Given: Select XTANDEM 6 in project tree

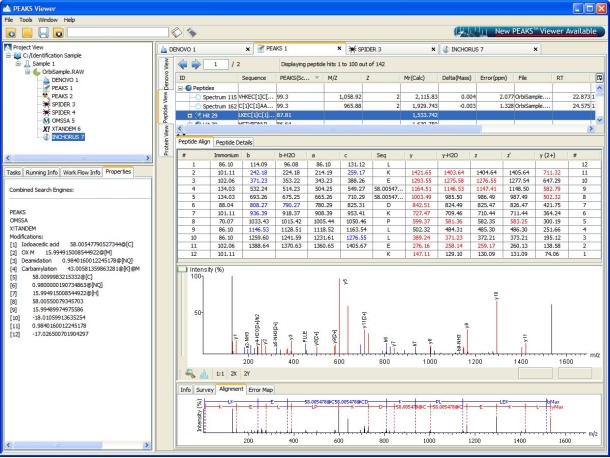Looking at the screenshot, I should 66,129.
